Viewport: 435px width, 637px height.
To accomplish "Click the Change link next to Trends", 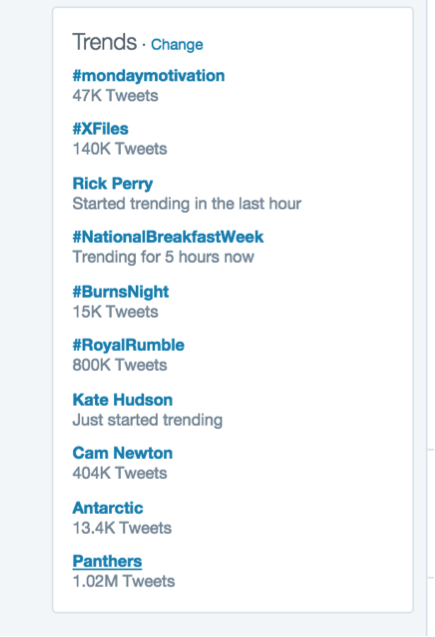I will [x=177, y=44].
